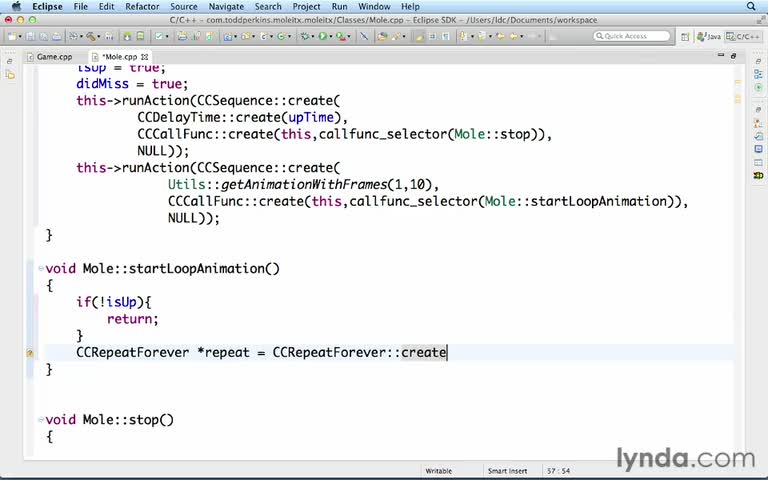Click the Quick Access search field
Viewport: 768px width, 480px height.
(631, 36)
